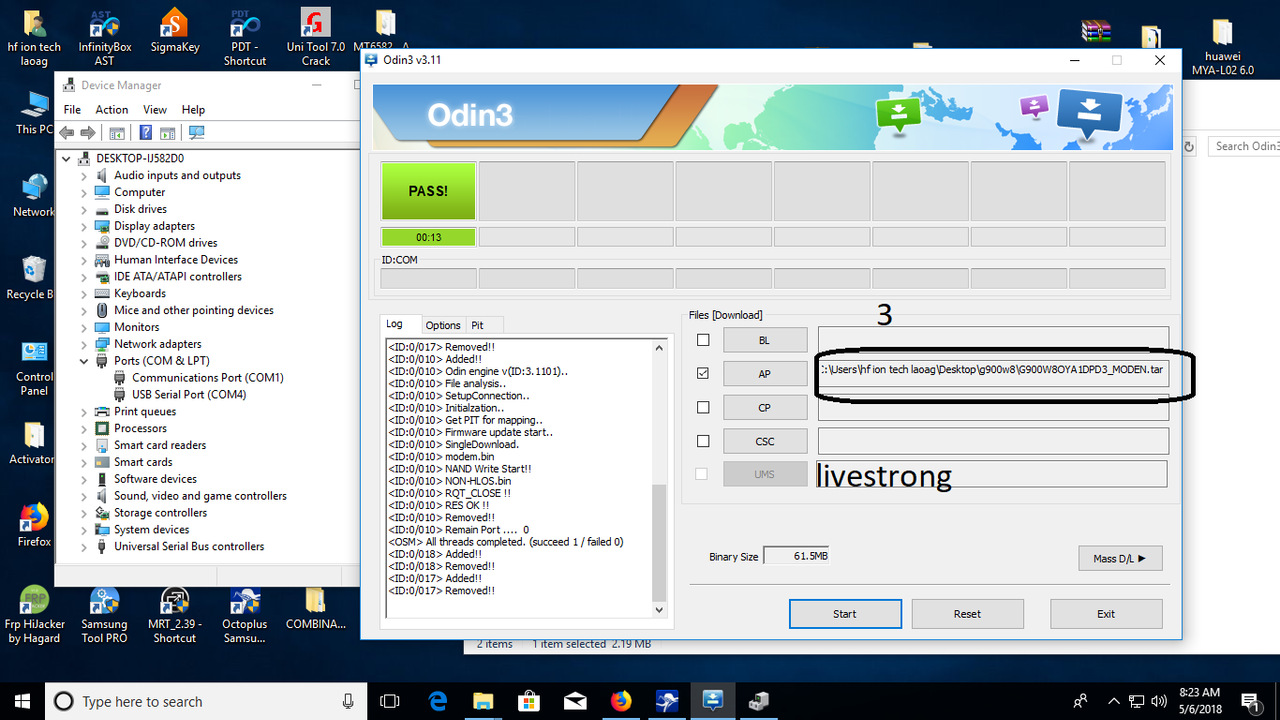
Task: Open Microsoft Store from taskbar
Action: pos(529,701)
